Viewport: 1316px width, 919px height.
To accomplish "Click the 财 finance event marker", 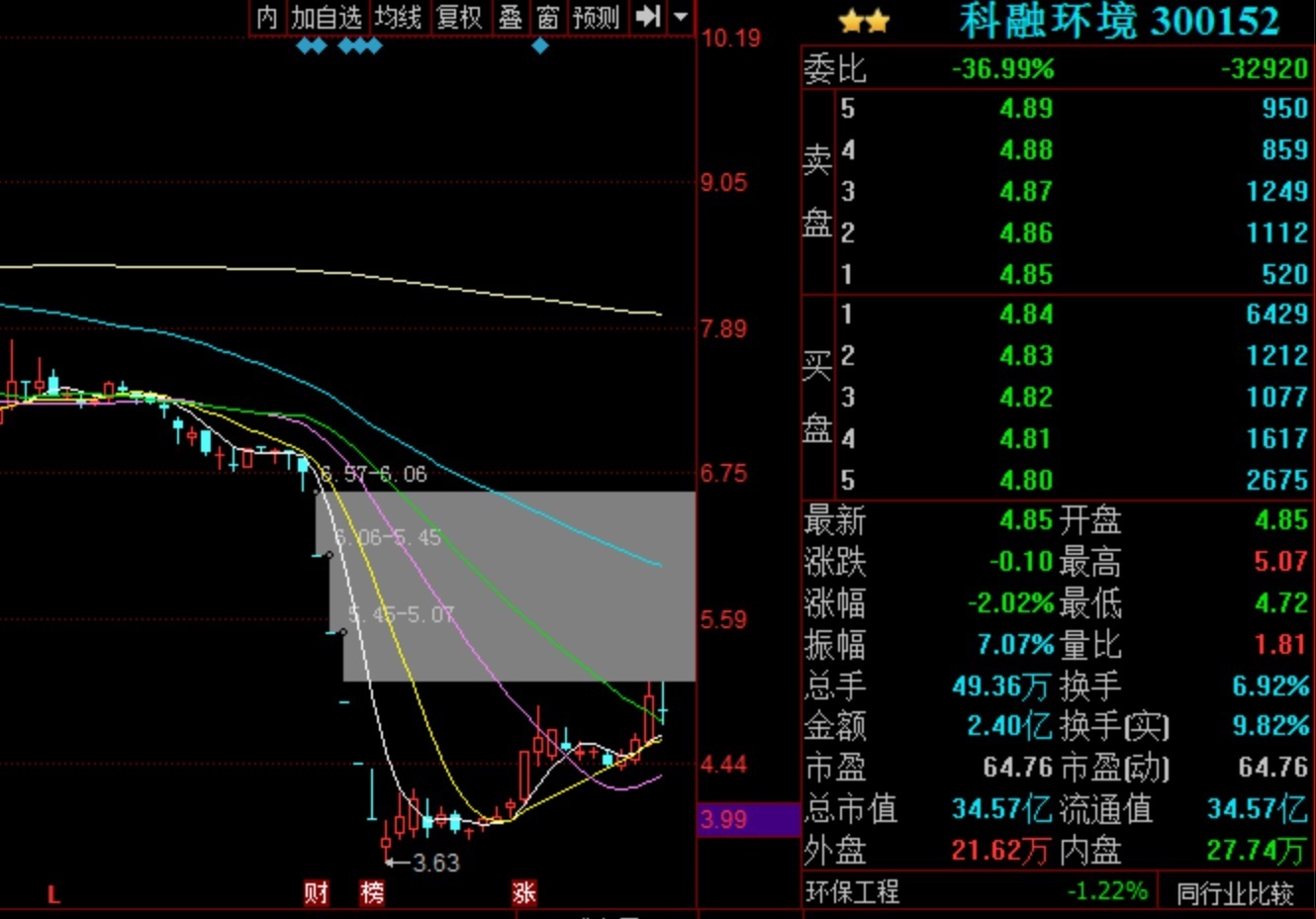I will pos(316,893).
